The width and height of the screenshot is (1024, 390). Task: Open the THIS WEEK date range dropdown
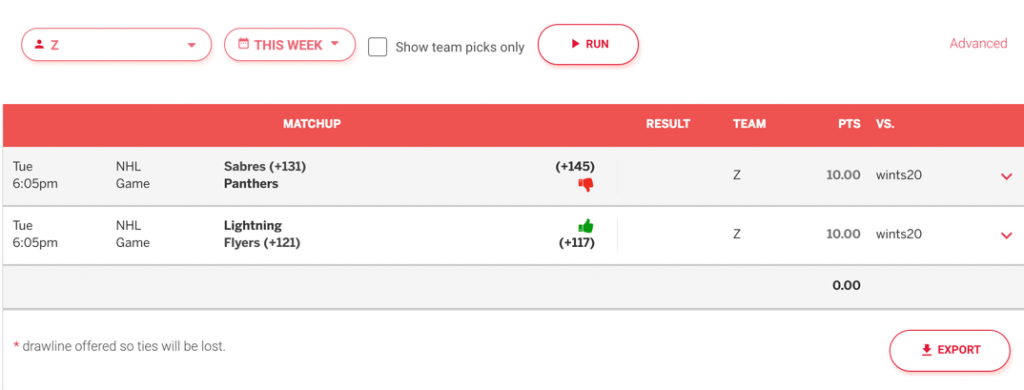(290, 44)
